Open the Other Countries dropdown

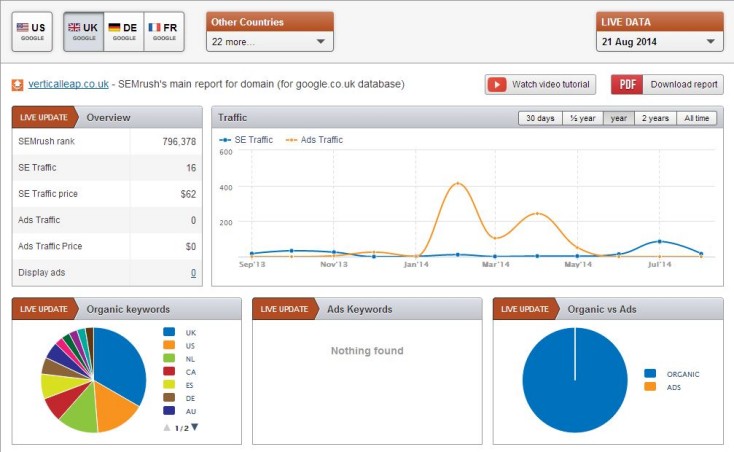pyautogui.click(x=270, y=42)
